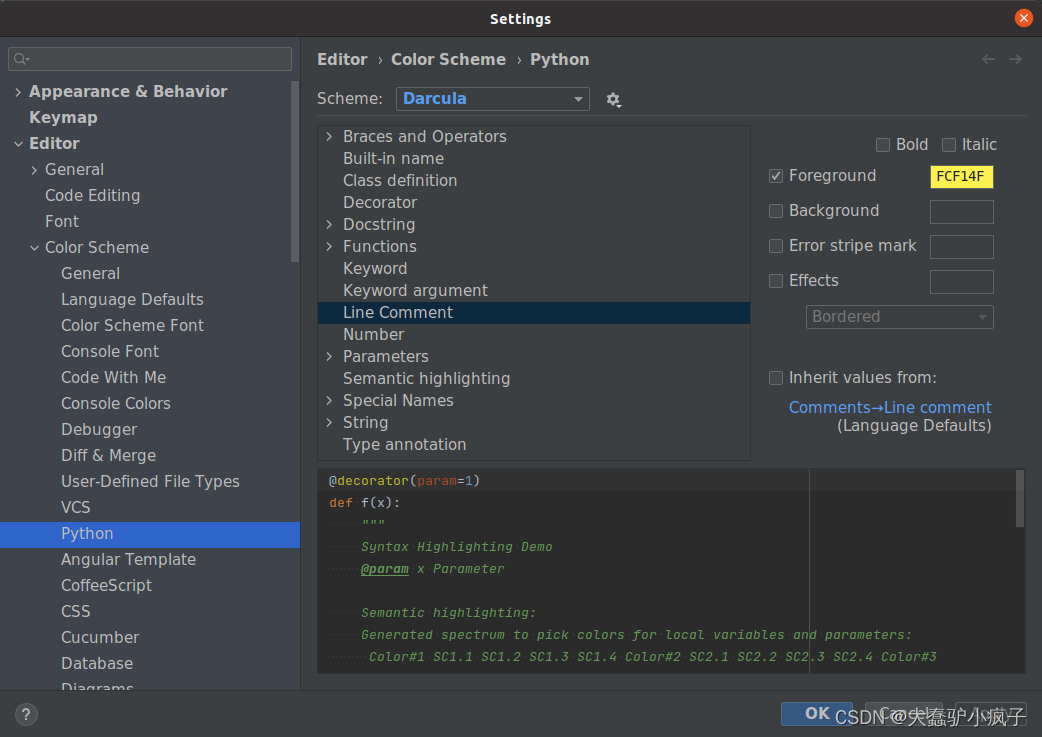
Task: Select Number in the attributes list
Action: coord(374,334)
